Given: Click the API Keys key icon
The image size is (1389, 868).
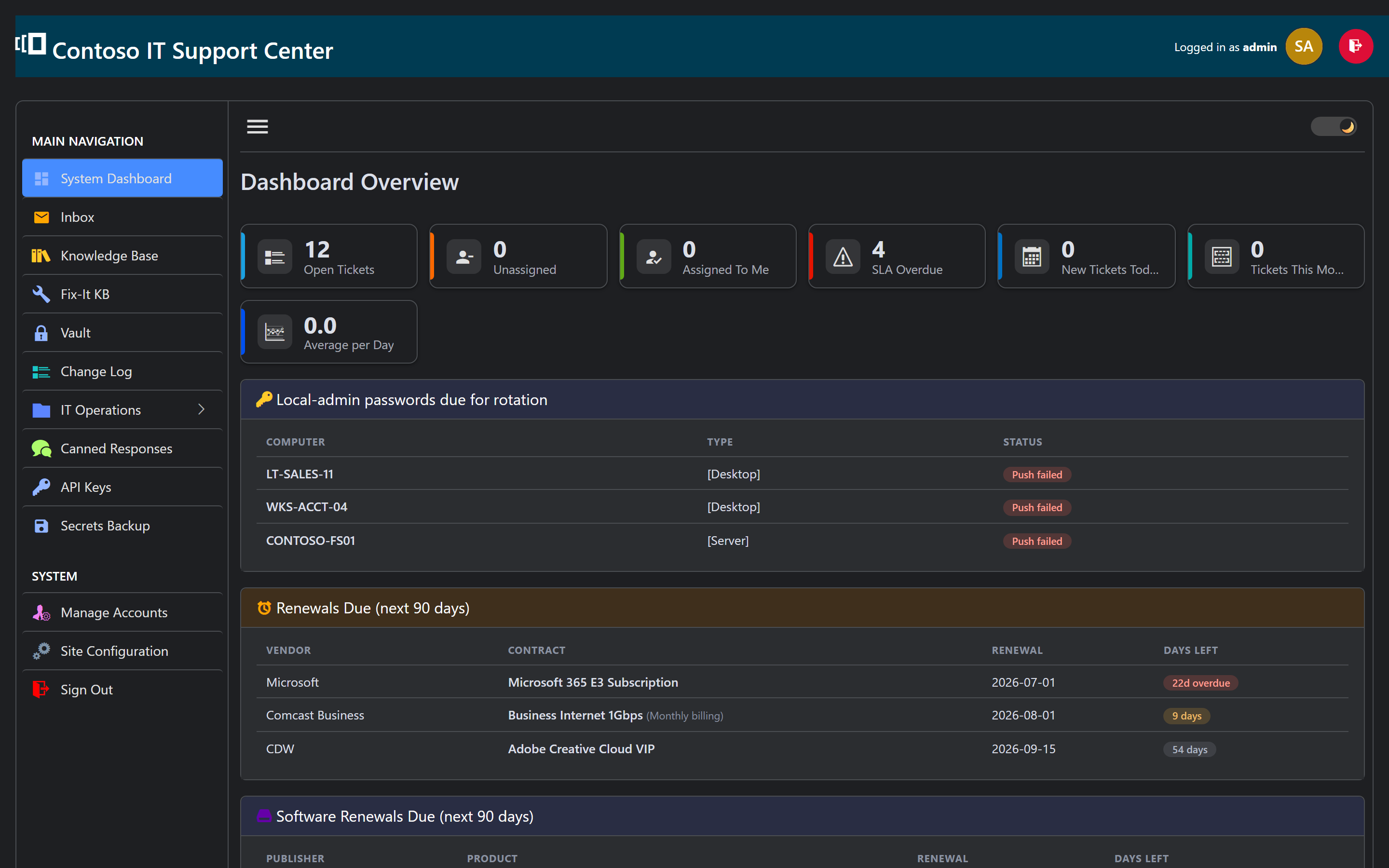Looking at the screenshot, I should [x=41, y=487].
